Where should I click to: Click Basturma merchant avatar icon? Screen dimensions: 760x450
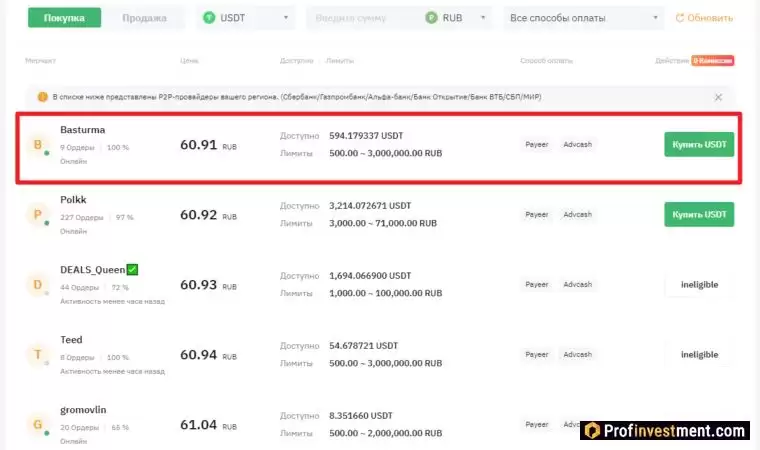click(38, 145)
